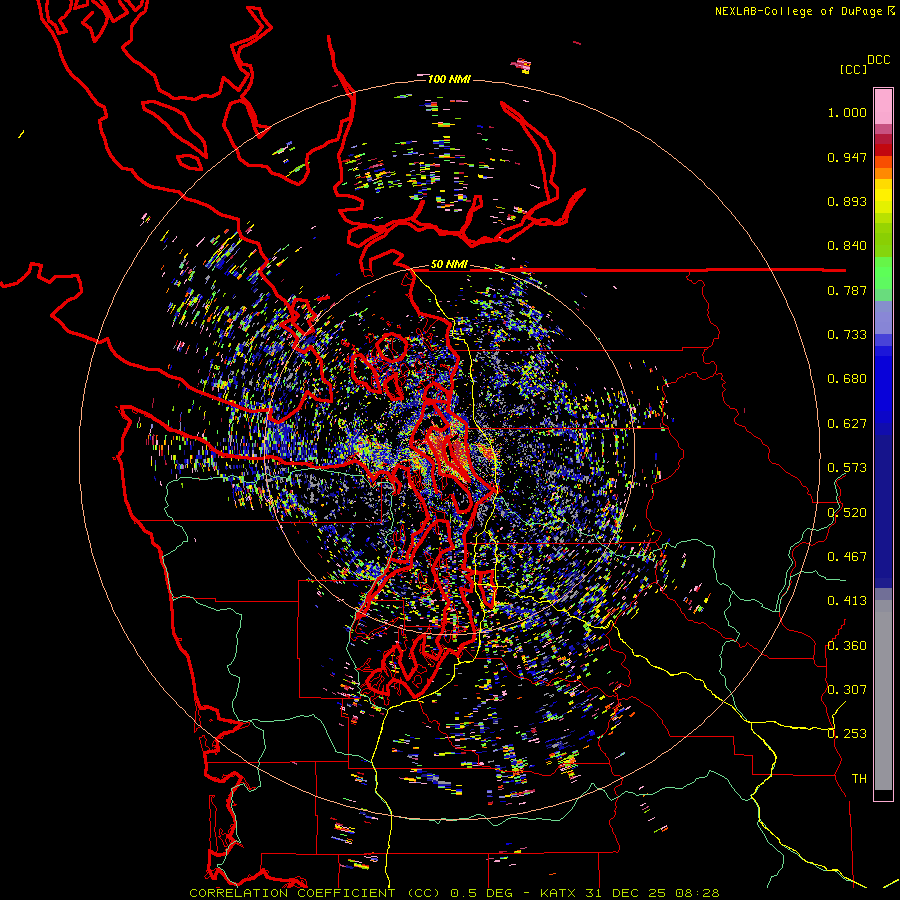Click the 0.787 scale value

847,290
